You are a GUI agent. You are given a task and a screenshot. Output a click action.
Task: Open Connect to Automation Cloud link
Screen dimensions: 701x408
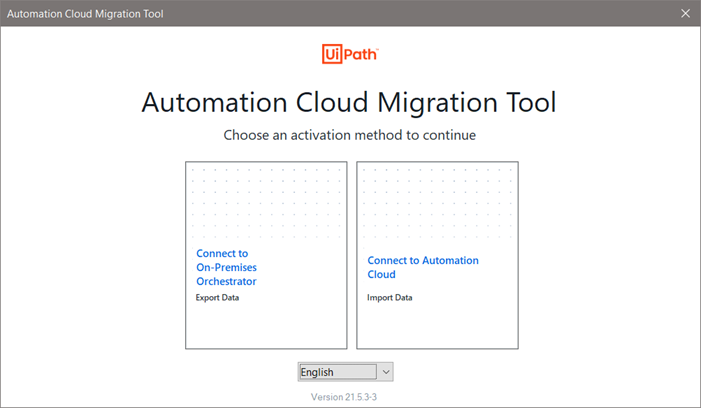coord(422,267)
